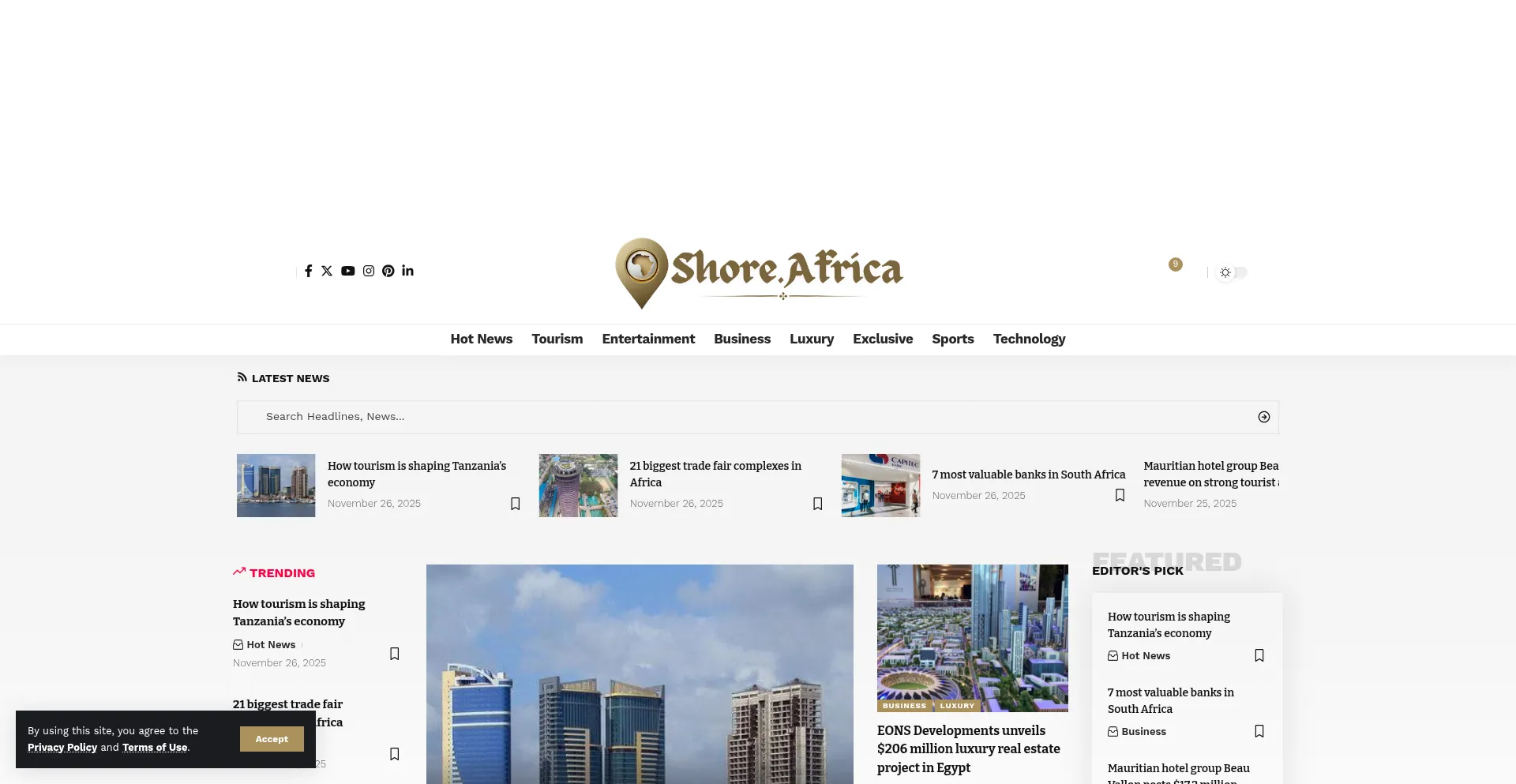Bookmark the 21 biggest trade fair complexes article
The image size is (1516, 784).
[x=817, y=504]
